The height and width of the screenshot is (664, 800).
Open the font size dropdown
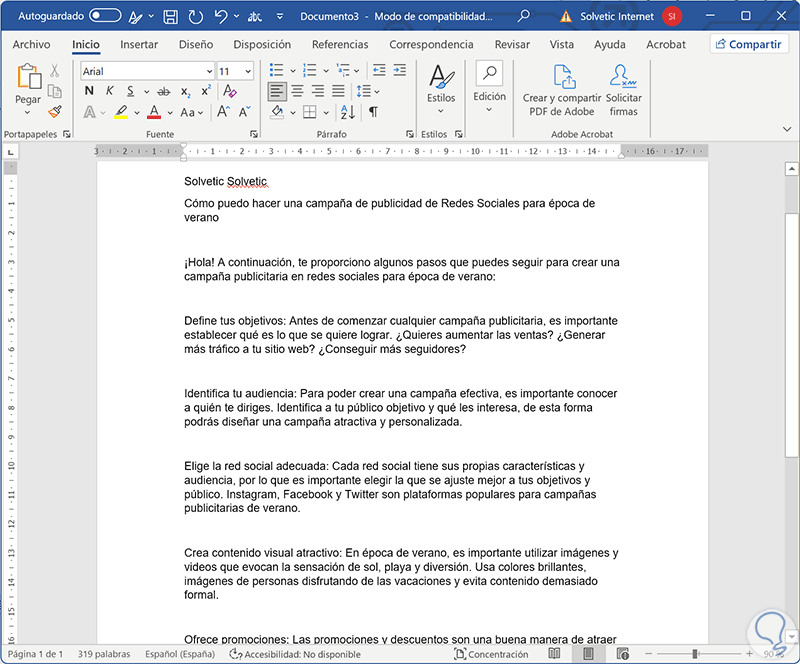248,71
